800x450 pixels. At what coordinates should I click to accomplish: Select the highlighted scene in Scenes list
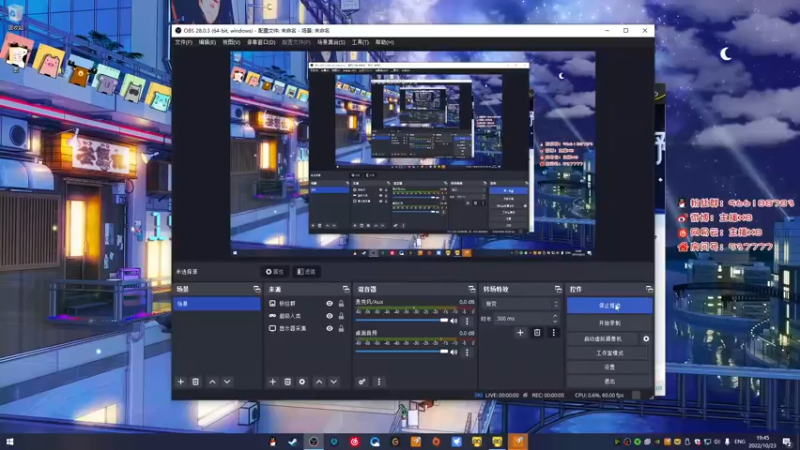[x=217, y=304]
